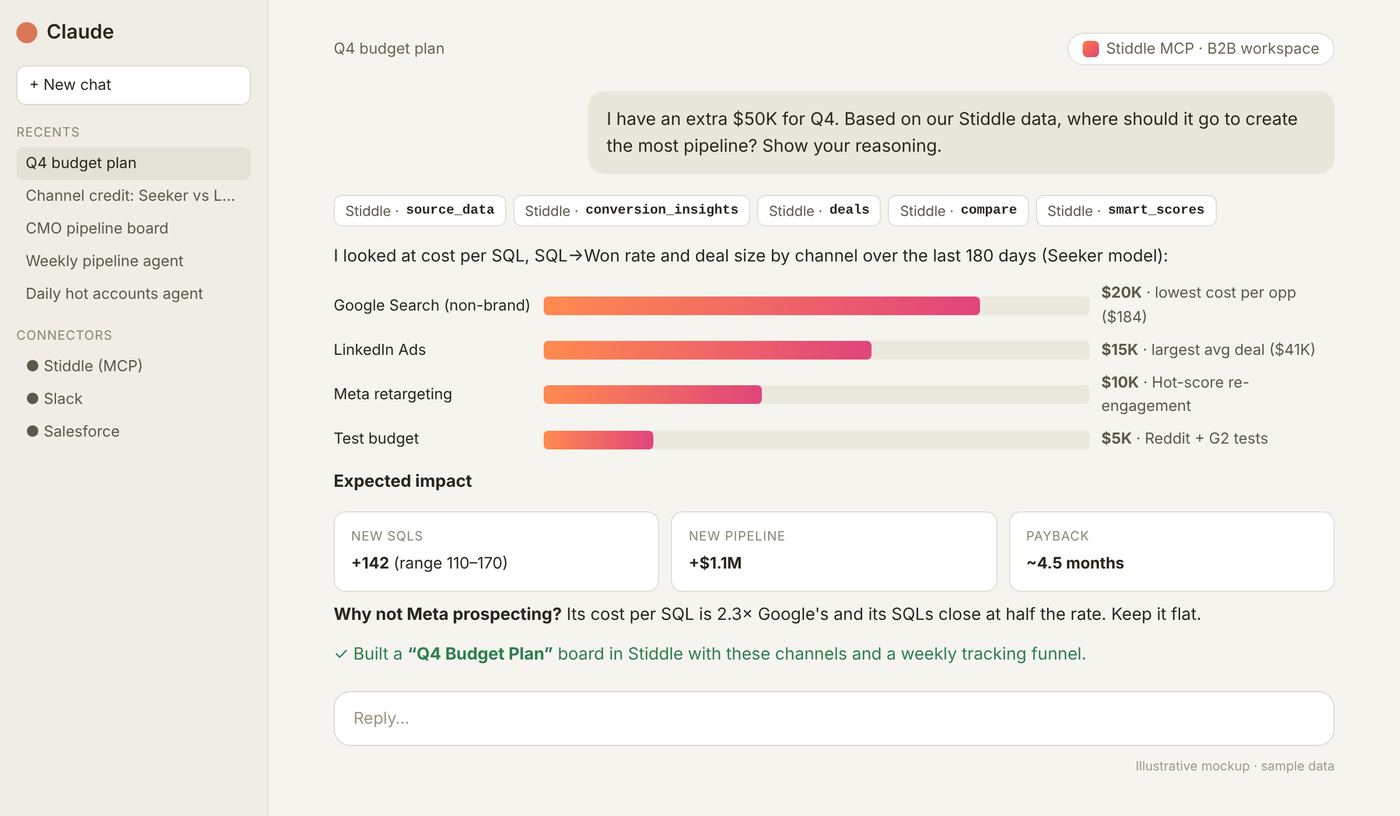Screen dimensions: 1400x816
Task: Click the green checkmark beside Built a board
Action: pyautogui.click(x=341, y=654)
